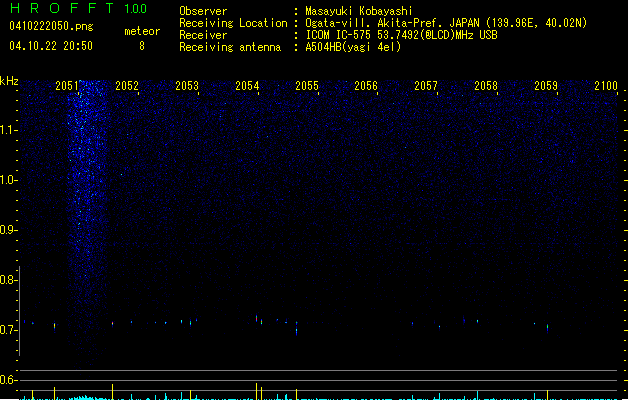The image size is (629, 400).
Task: Click the timestamp 04.10.22 20:50
Action: click(x=51, y=46)
